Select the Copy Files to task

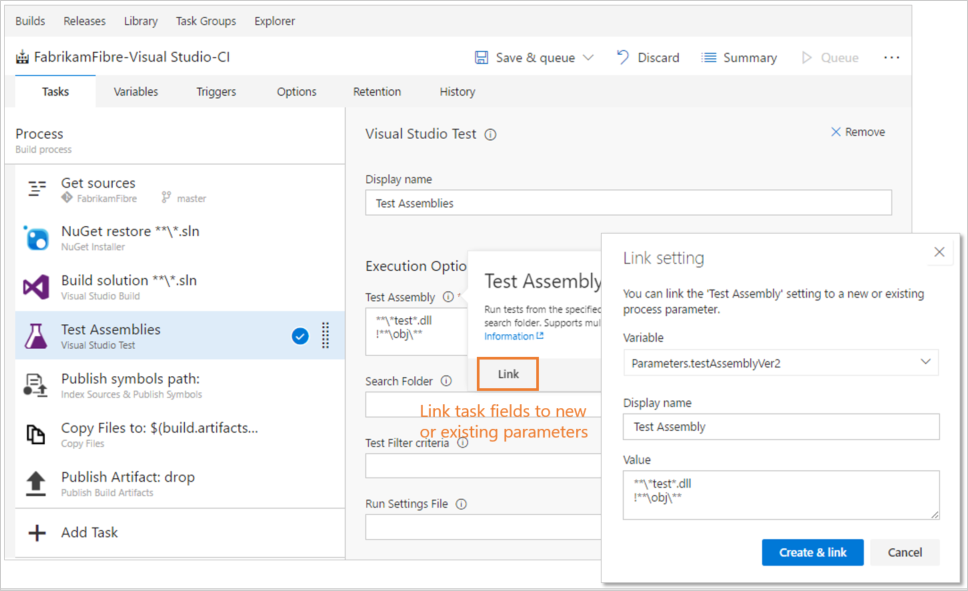coord(180,434)
